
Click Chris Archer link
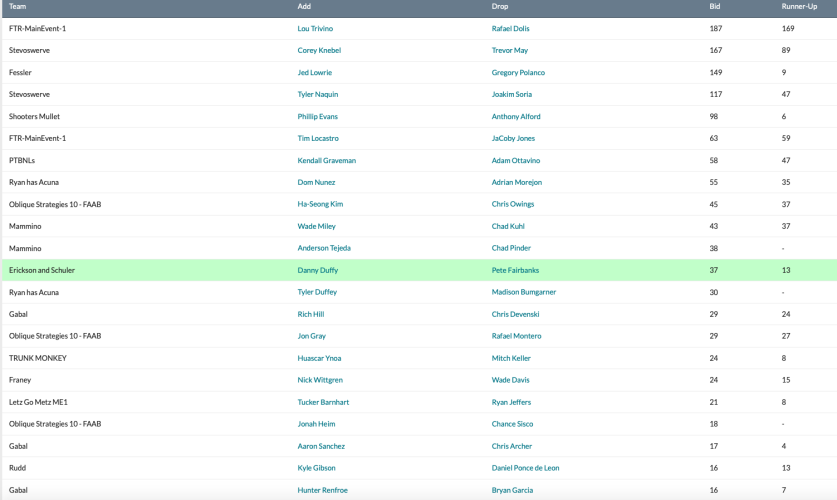click(x=511, y=446)
